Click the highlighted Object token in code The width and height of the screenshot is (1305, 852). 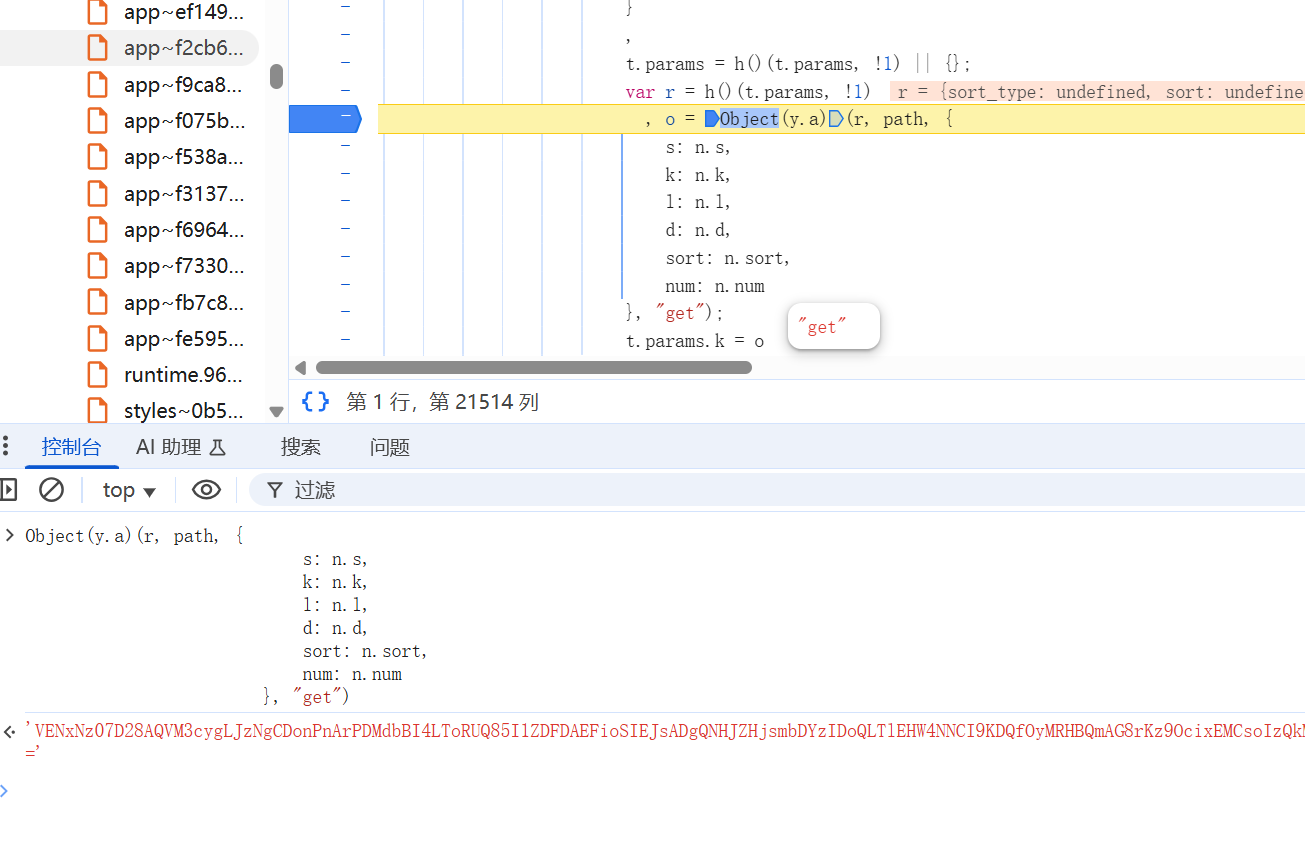(x=749, y=119)
